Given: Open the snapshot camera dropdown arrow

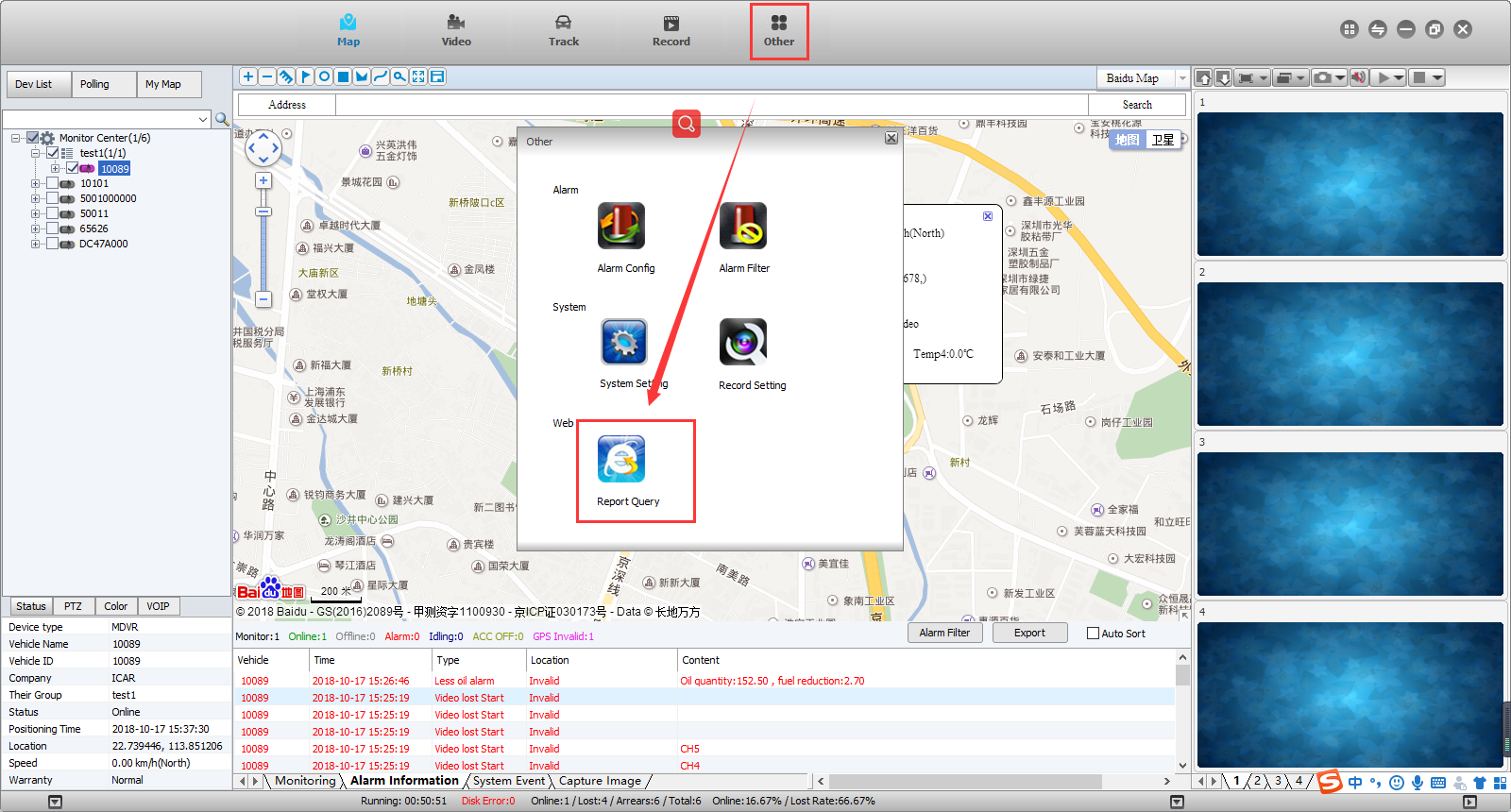Looking at the screenshot, I should pos(1340,77).
